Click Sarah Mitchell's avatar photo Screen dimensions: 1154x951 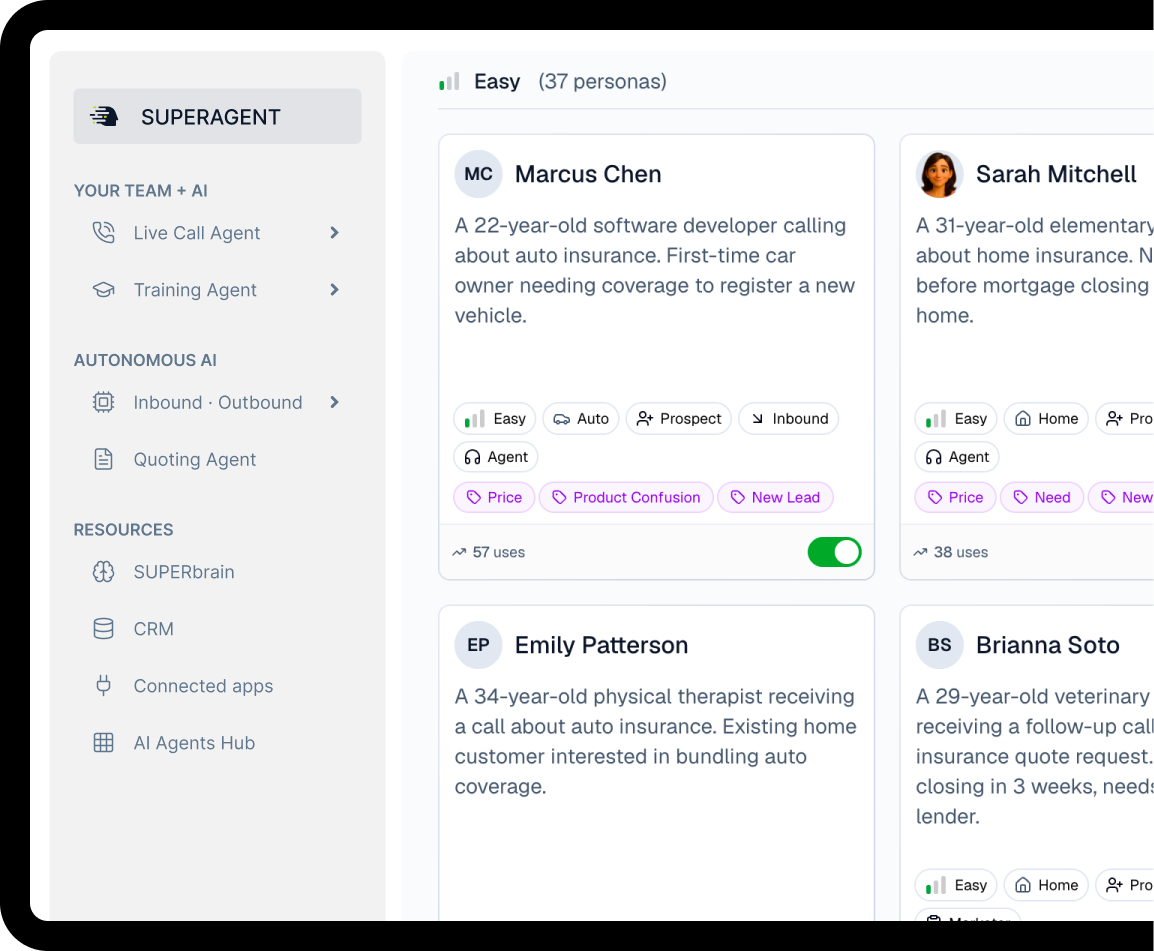click(939, 174)
